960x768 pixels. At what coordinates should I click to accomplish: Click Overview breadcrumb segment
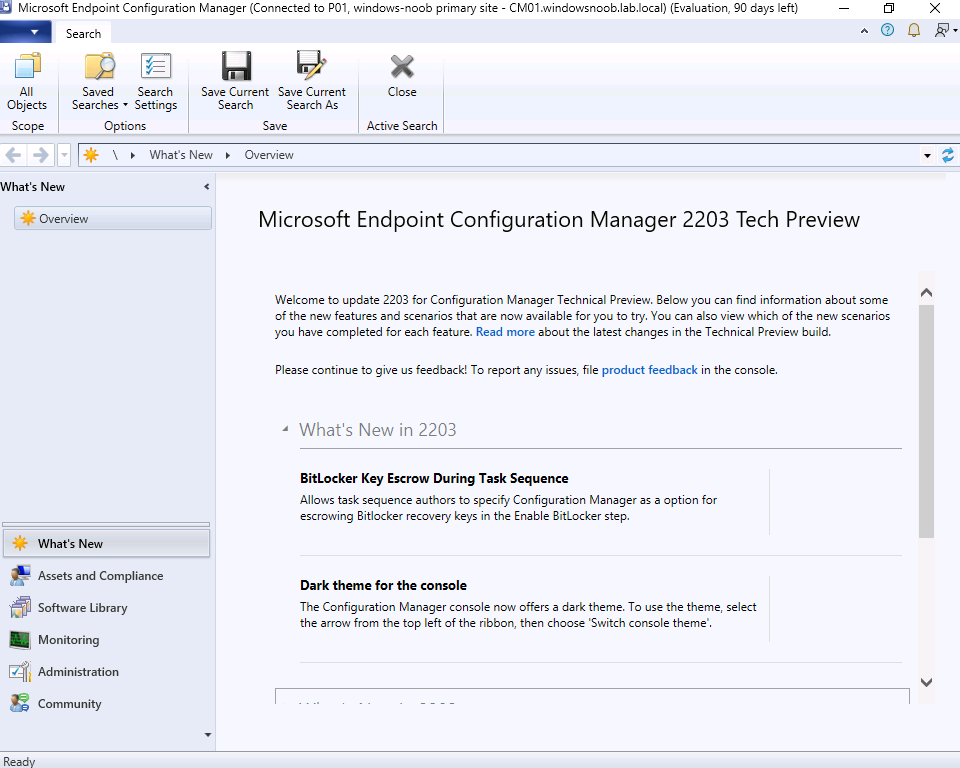[269, 155]
